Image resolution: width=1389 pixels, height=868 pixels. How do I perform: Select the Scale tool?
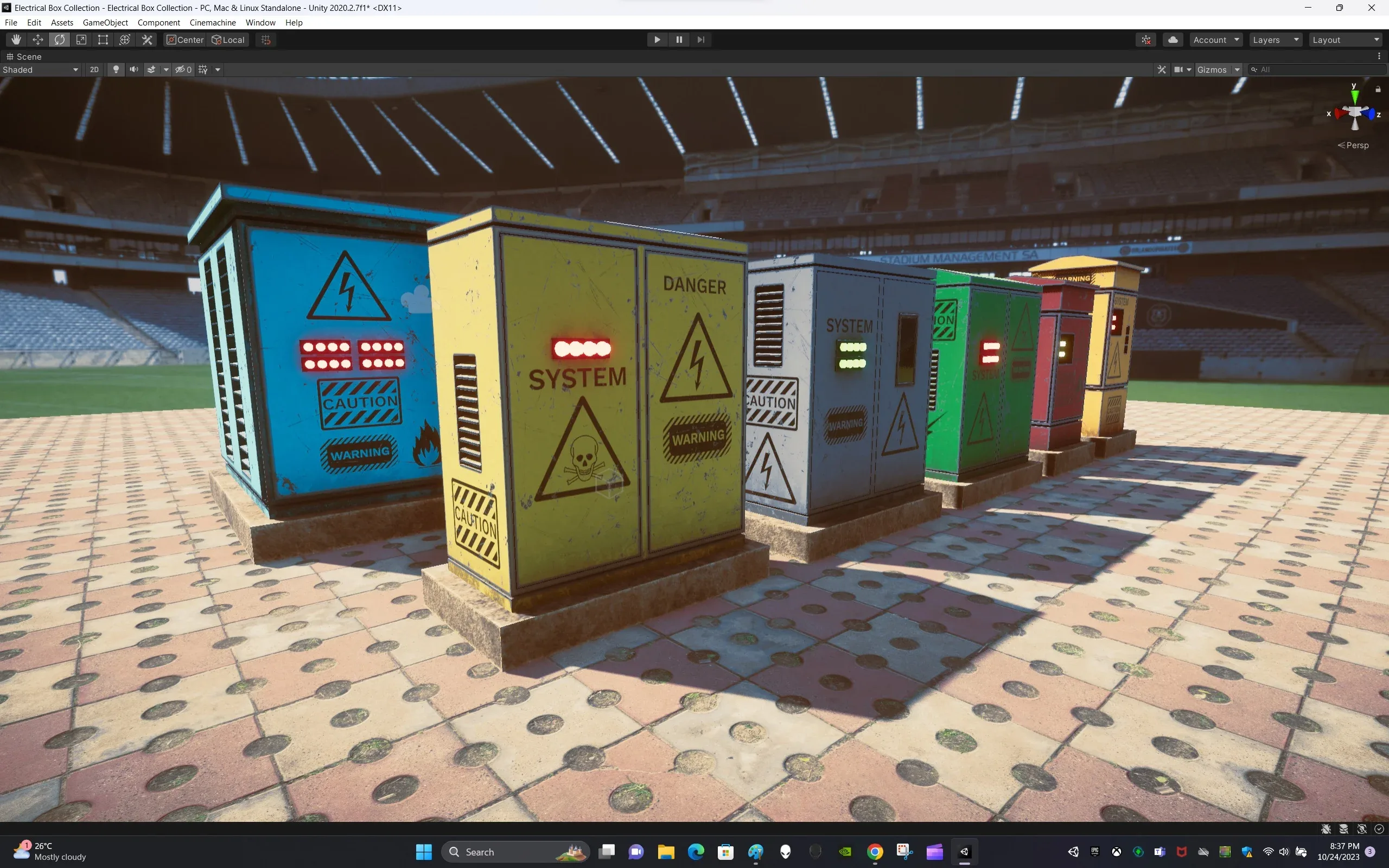pyautogui.click(x=81, y=40)
